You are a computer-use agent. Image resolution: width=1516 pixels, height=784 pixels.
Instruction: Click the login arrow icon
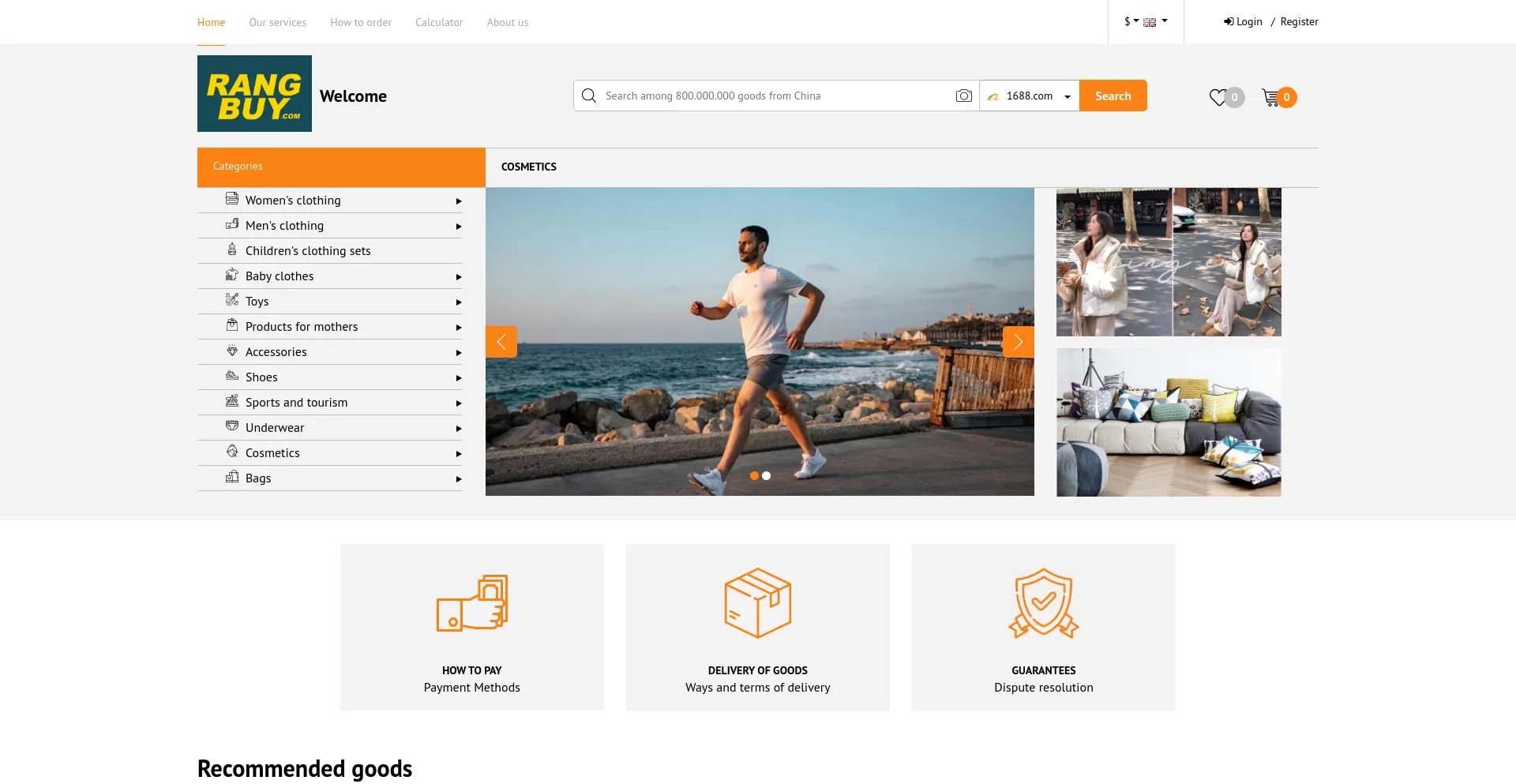coord(1229,22)
